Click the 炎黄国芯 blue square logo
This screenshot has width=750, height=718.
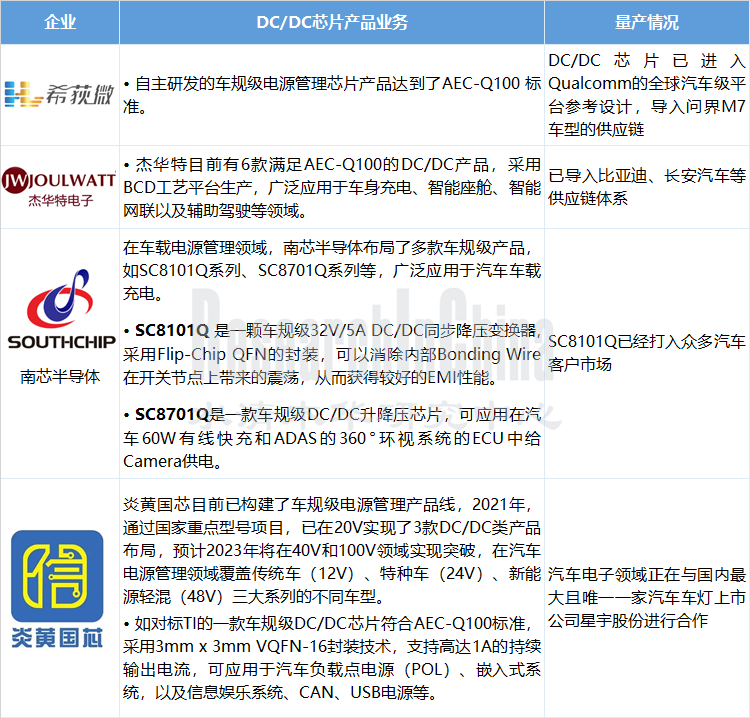[x=57, y=576]
